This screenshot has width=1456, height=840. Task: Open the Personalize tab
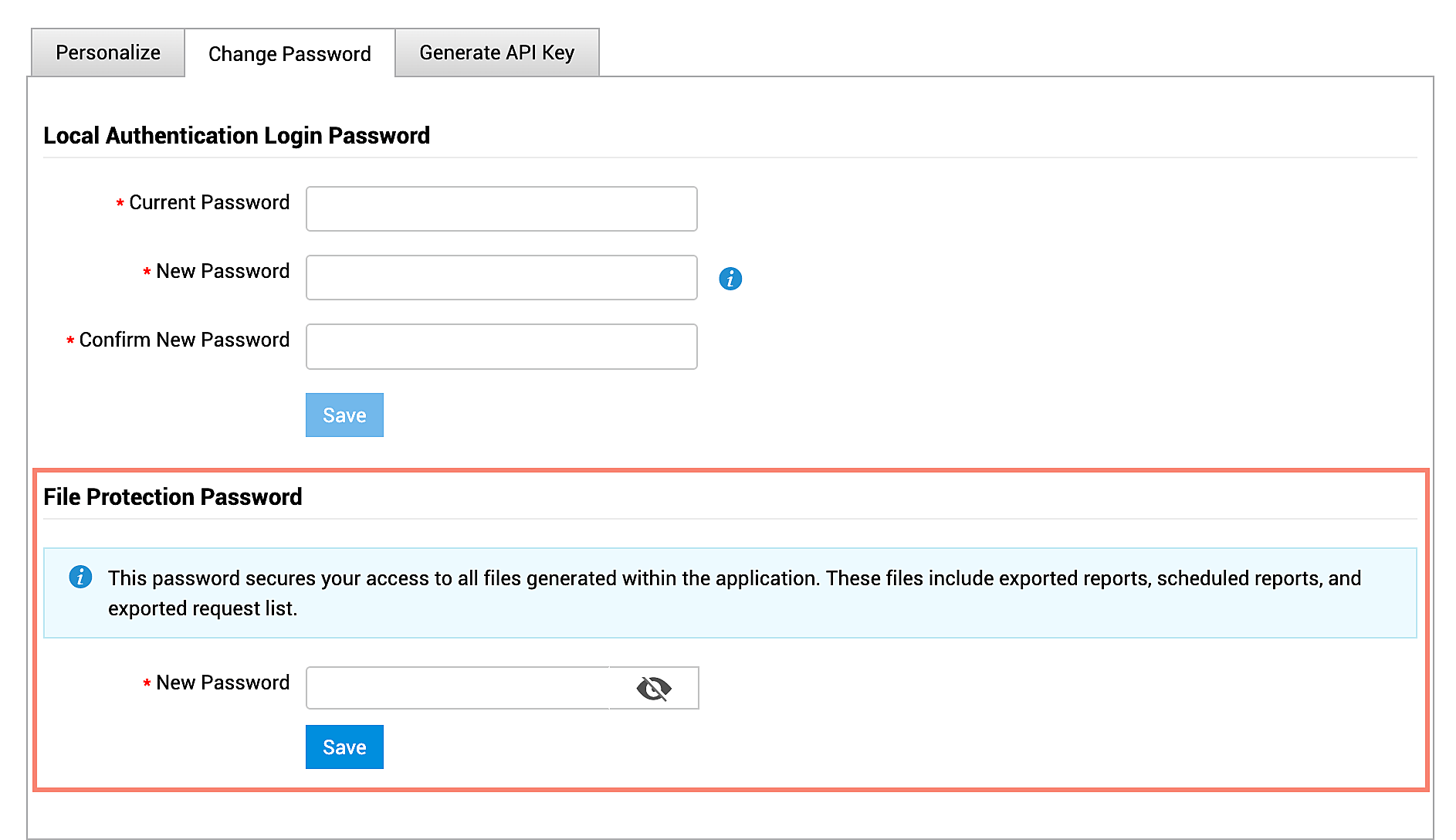(x=108, y=52)
